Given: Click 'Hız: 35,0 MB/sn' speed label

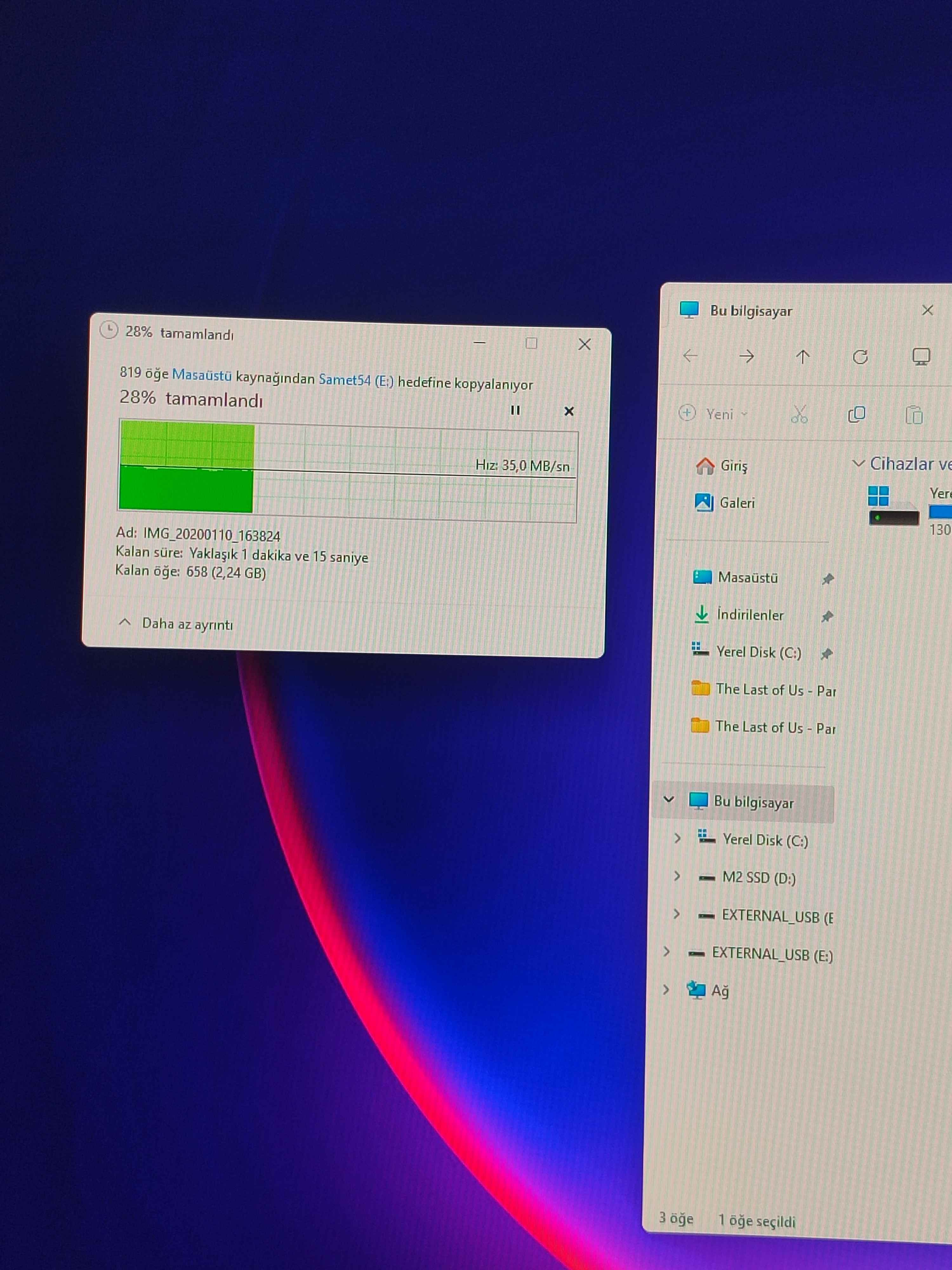Looking at the screenshot, I should 522,465.
